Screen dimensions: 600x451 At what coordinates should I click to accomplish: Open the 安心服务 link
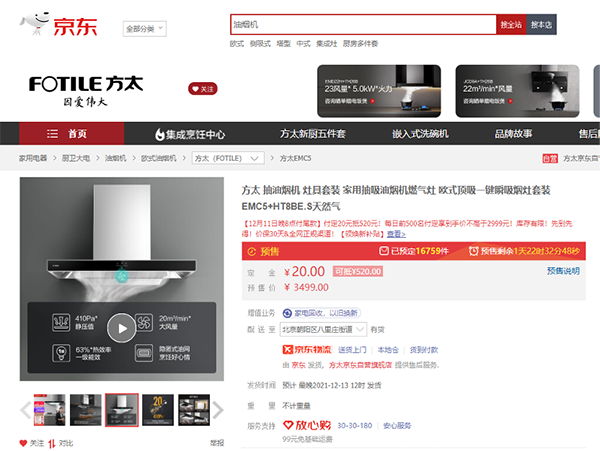click(x=397, y=425)
